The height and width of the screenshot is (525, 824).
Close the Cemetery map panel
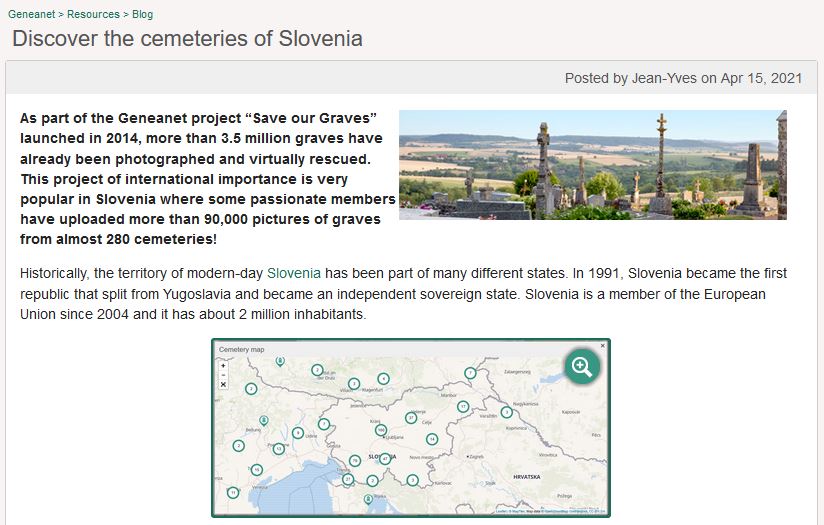(x=603, y=346)
